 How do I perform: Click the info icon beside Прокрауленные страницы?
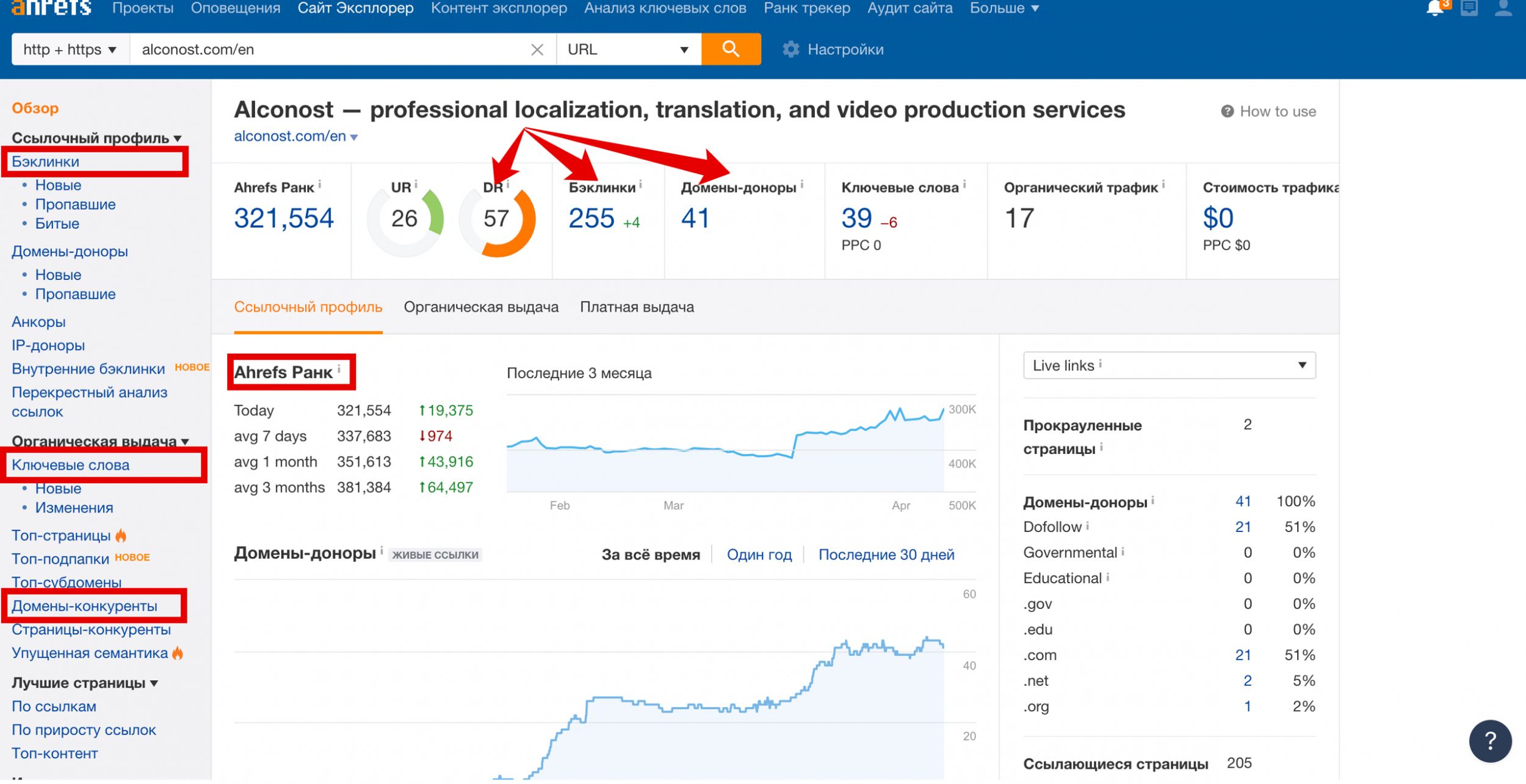point(1101,448)
